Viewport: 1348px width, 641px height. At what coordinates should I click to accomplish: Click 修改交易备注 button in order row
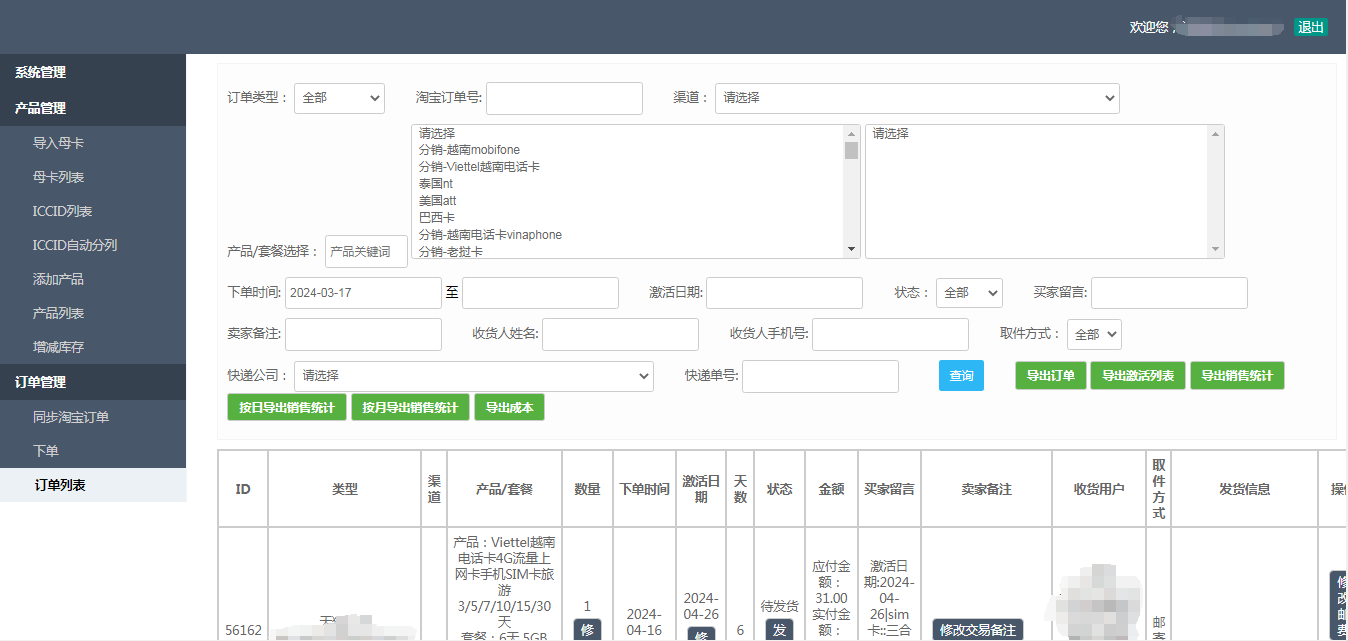(977, 630)
